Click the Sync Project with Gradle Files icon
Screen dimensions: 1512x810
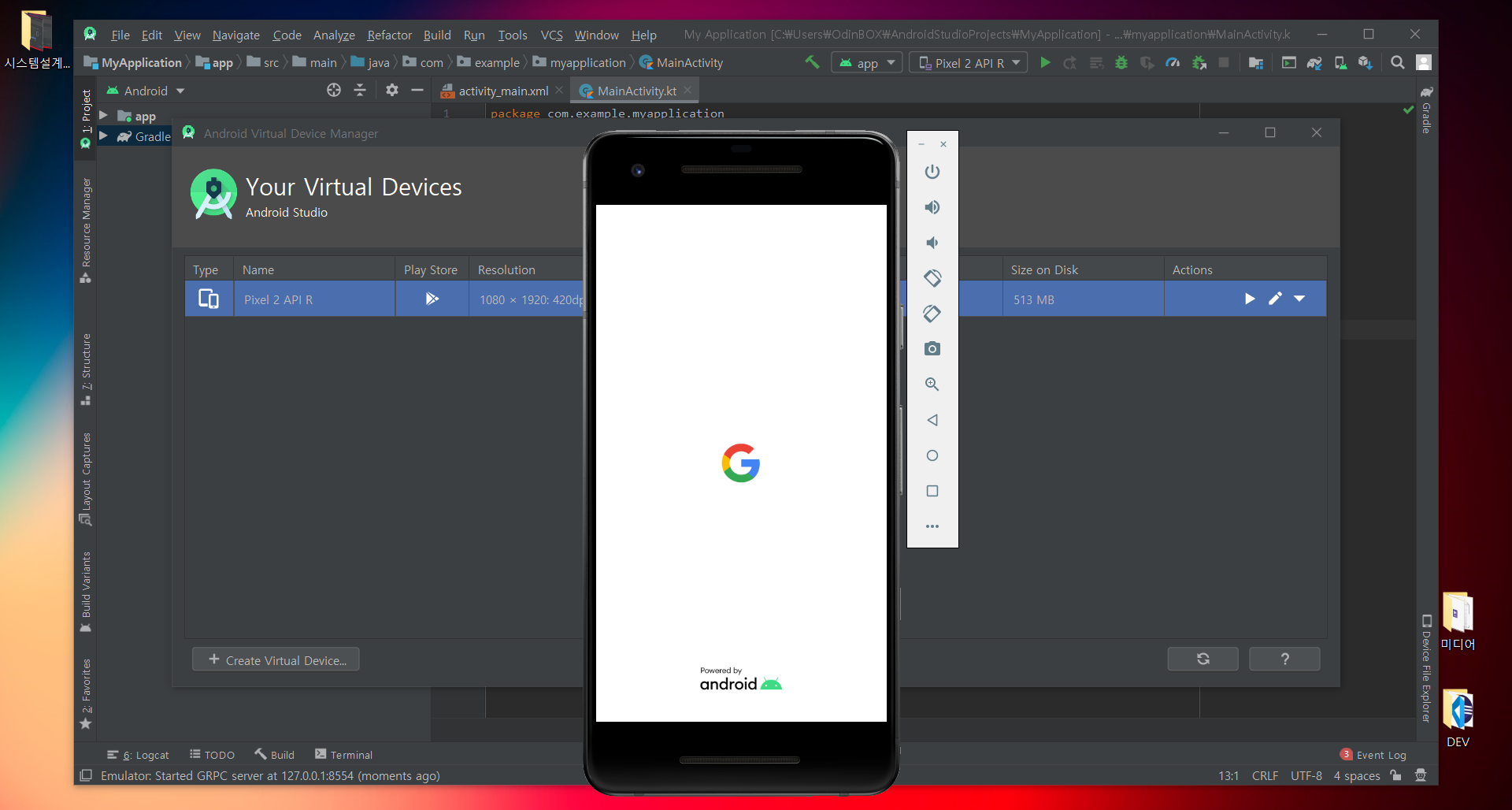1314,62
